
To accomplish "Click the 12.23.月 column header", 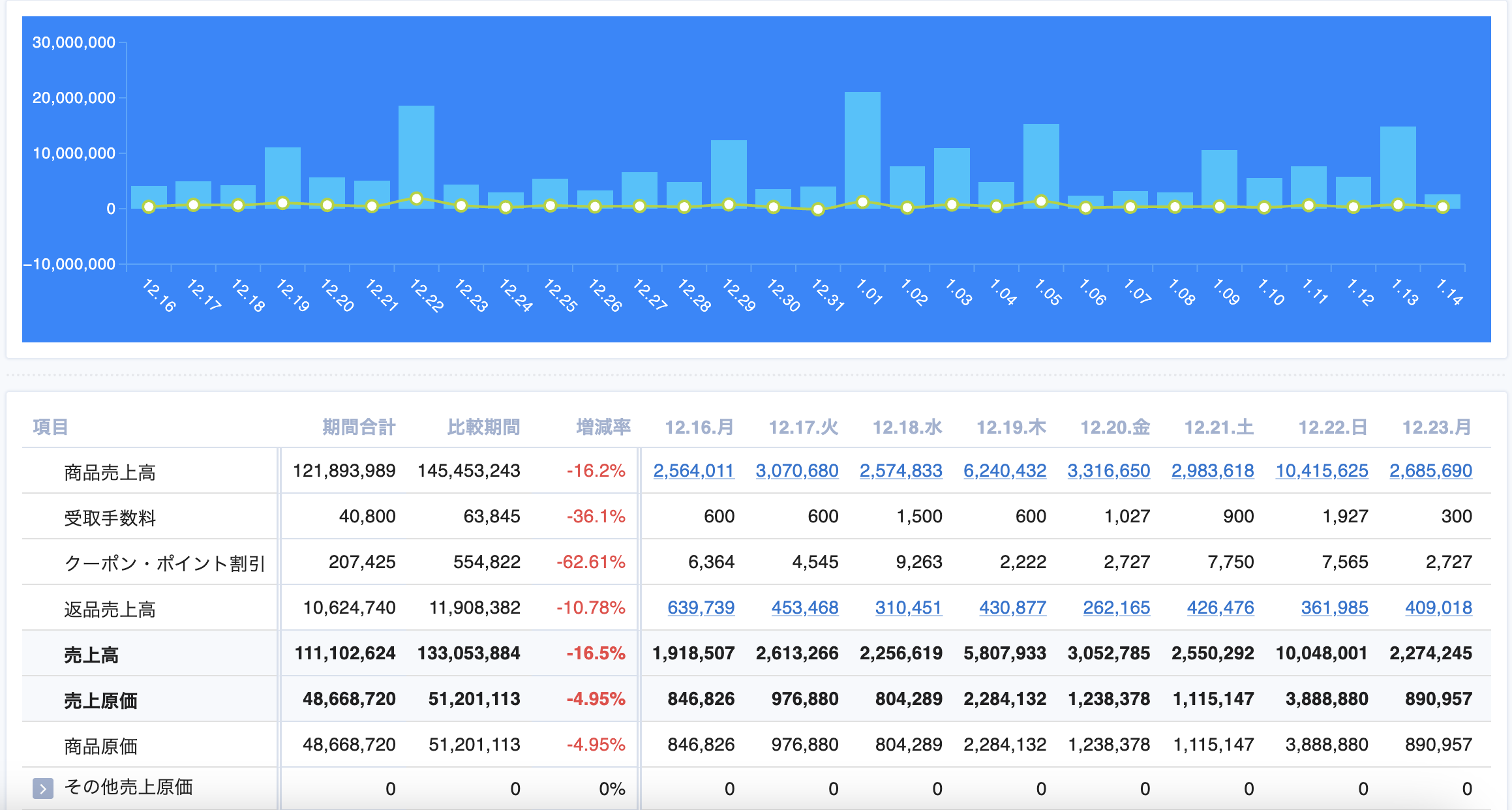I will 1437,427.
